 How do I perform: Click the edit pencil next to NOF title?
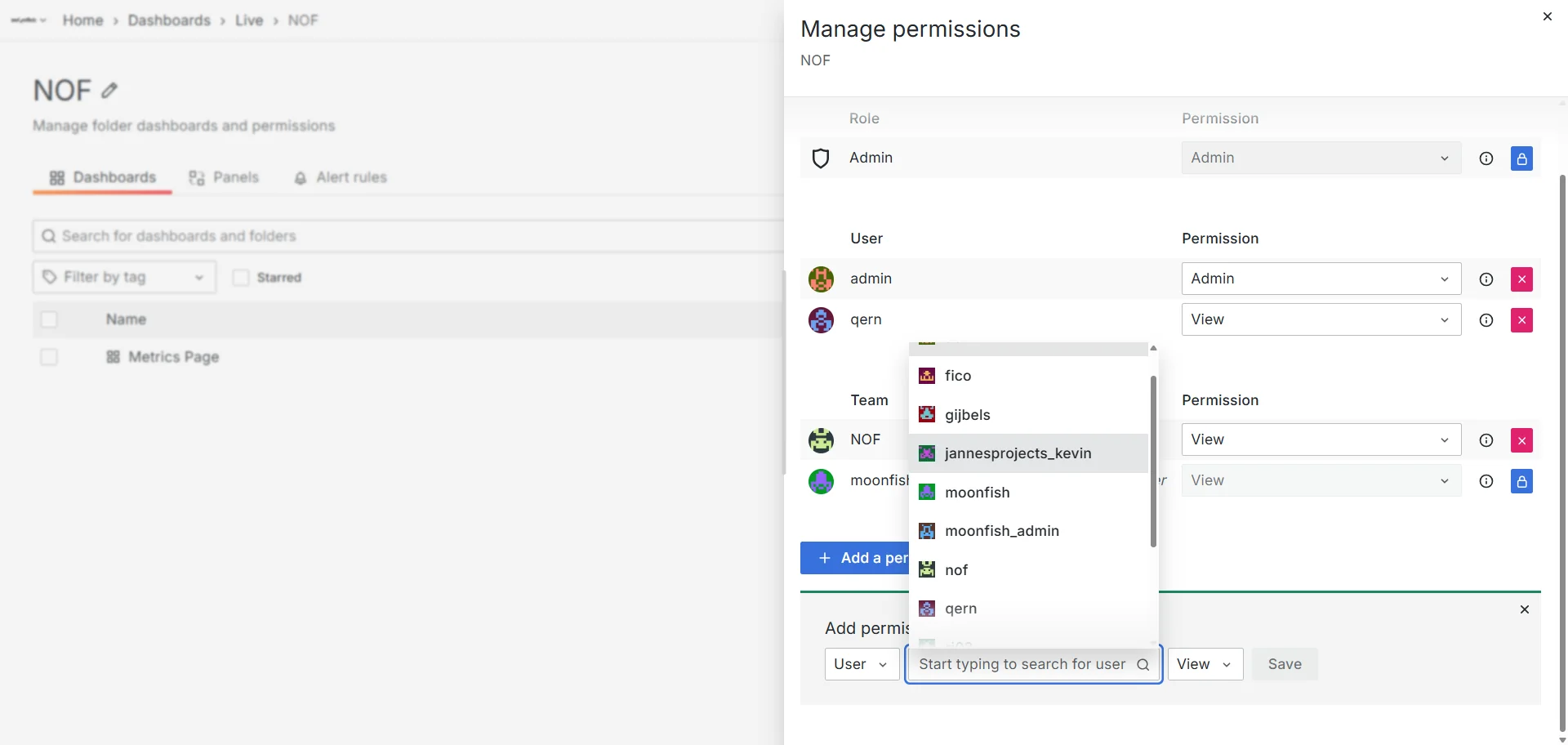[x=109, y=91]
